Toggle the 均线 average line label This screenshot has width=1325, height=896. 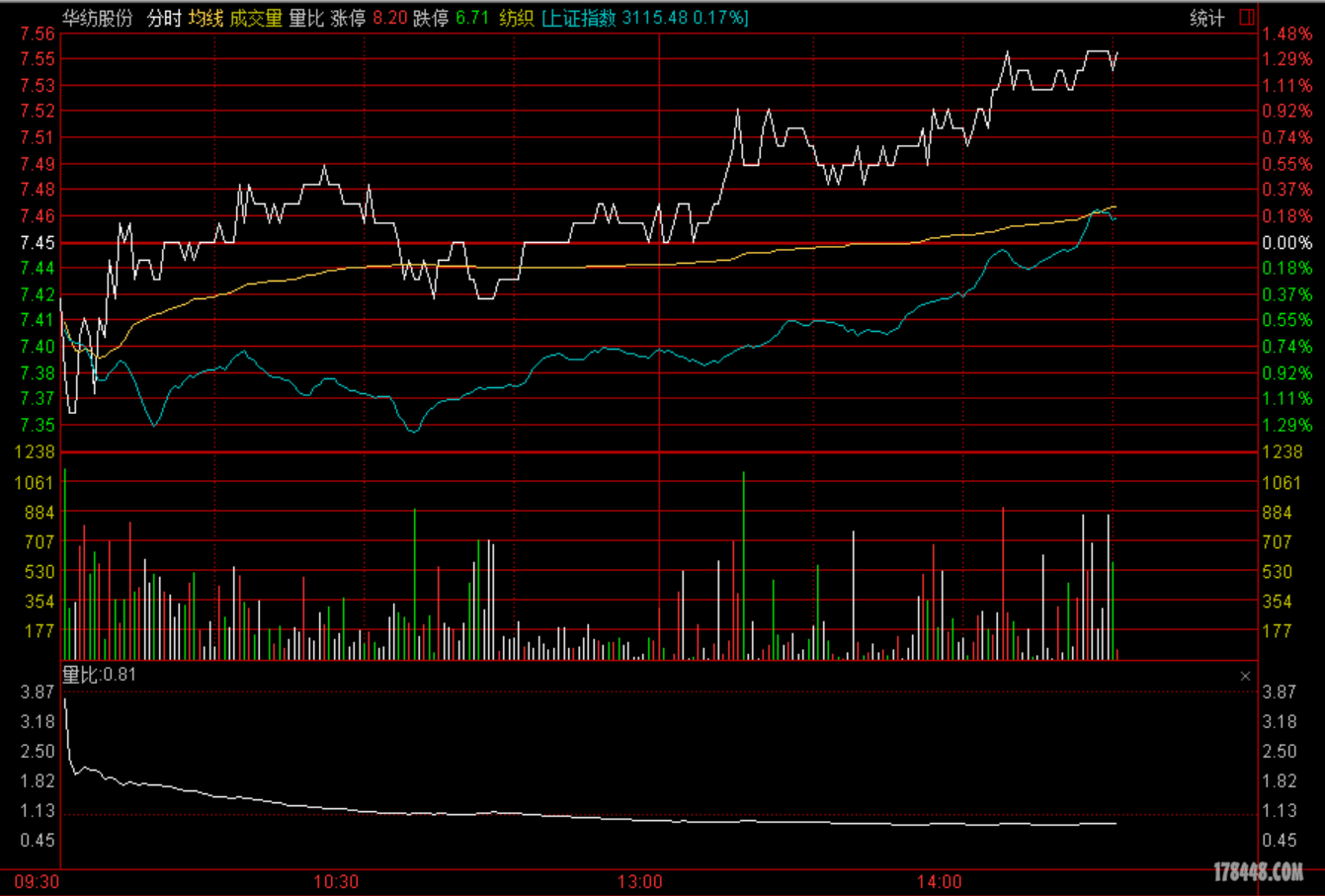pos(206,18)
